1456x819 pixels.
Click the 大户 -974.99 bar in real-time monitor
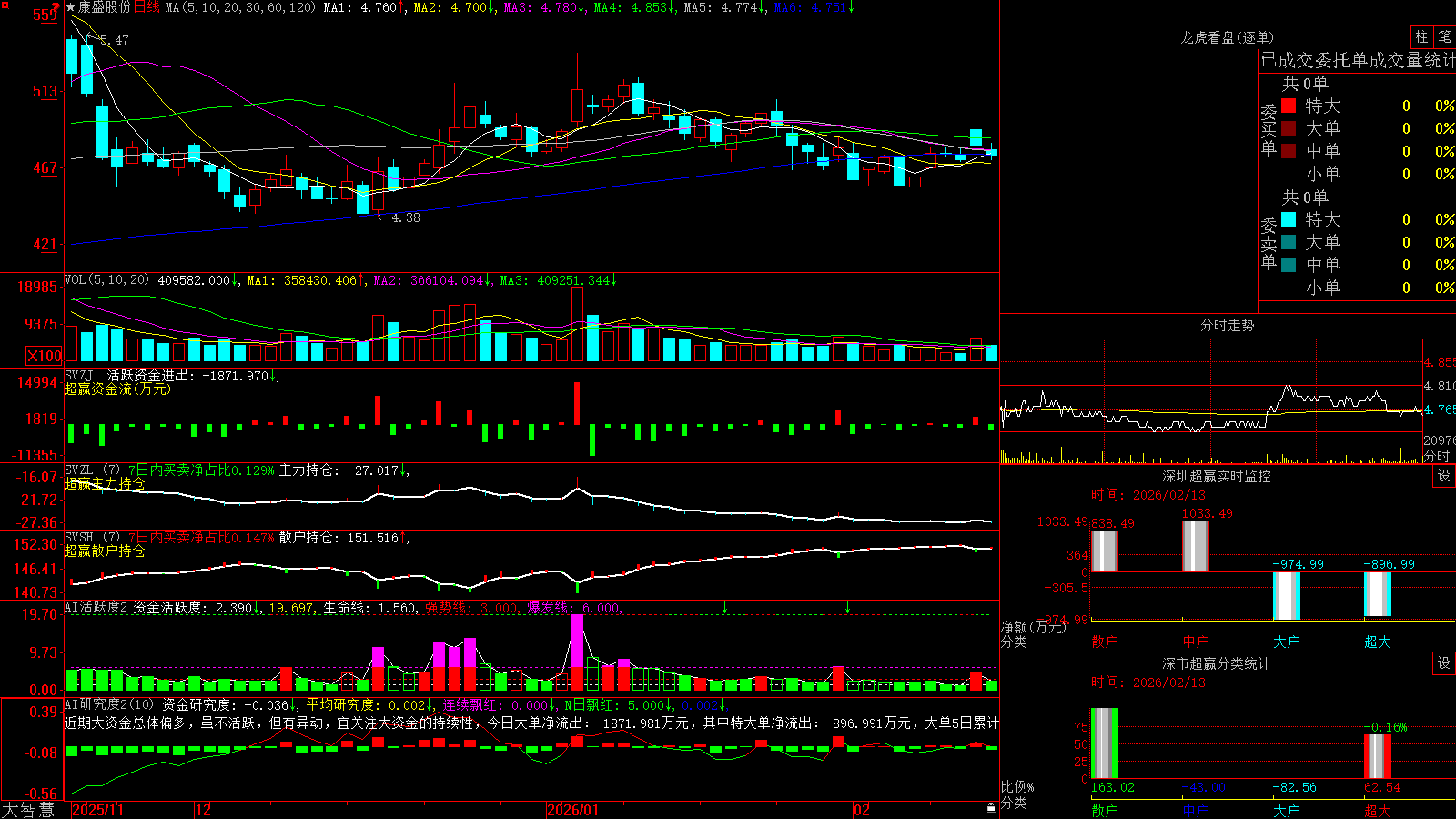click(1287, 596)
